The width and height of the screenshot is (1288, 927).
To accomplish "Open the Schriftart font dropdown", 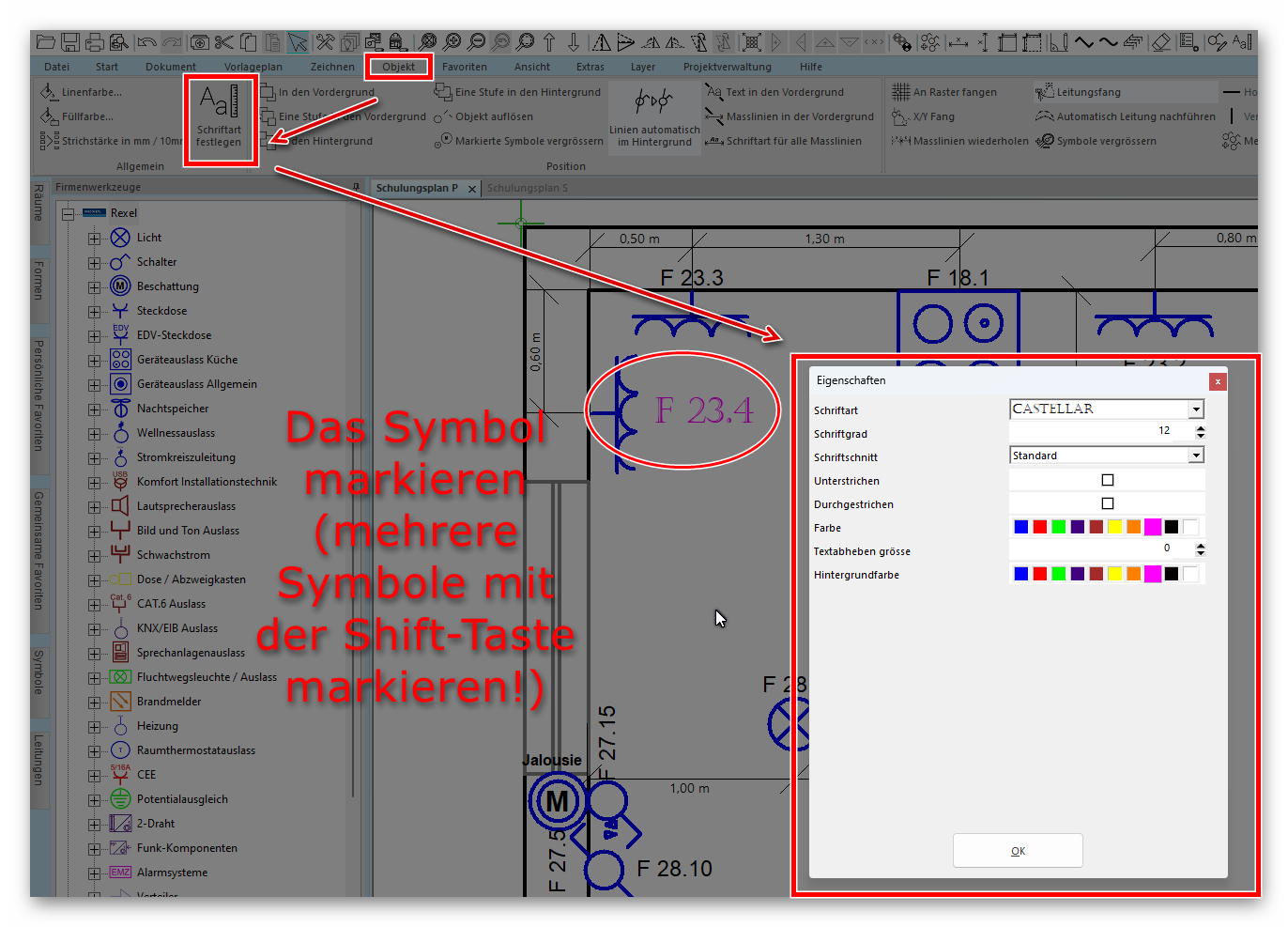I will click(1196, 409).
